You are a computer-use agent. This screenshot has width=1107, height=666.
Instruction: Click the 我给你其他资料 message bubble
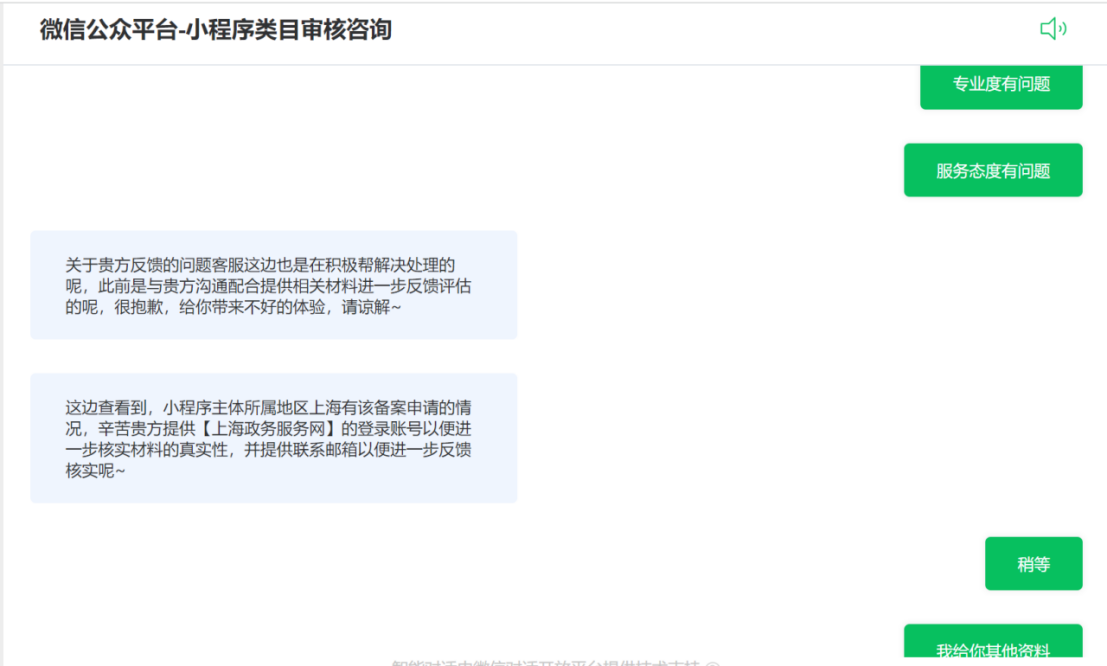tap(993, 642)
